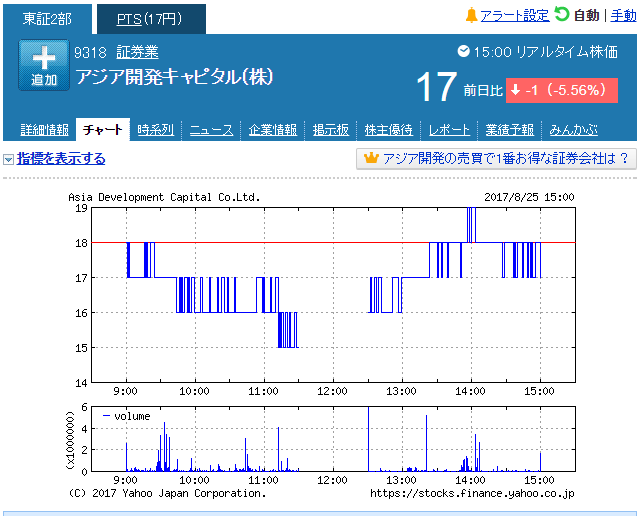Image resolution: width=642 pixels, height=516 pixels.
Task: Open the 時系列 tab
Action: [x=156, y=130]
